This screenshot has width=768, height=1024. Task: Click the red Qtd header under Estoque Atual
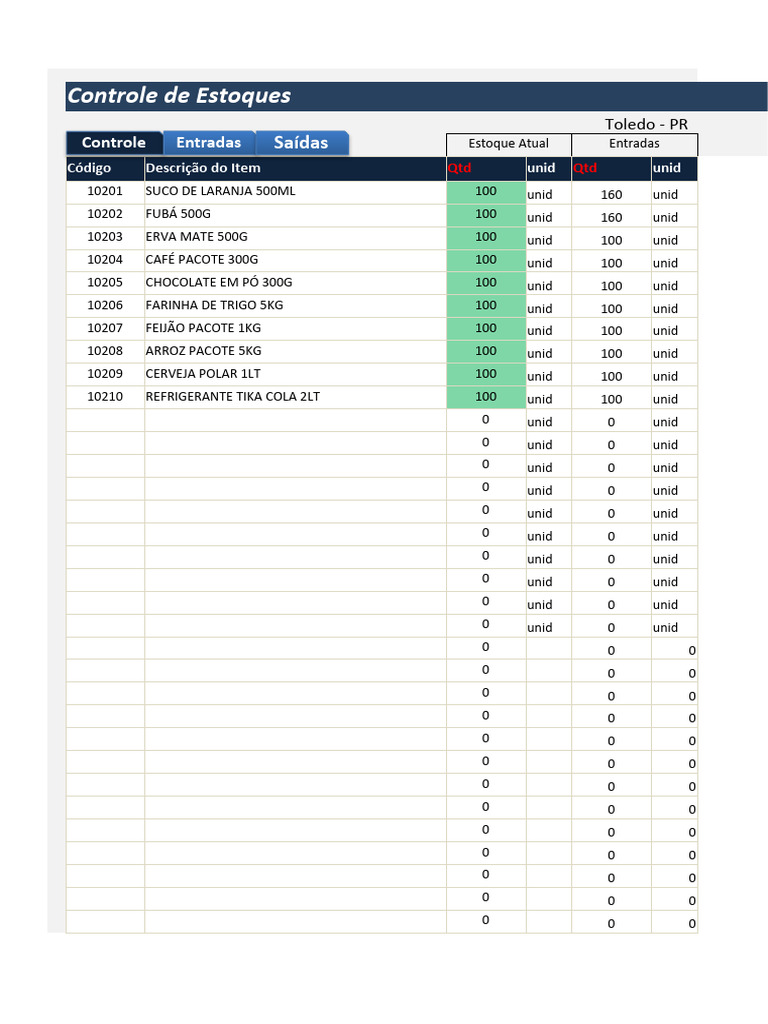[459, 168]
